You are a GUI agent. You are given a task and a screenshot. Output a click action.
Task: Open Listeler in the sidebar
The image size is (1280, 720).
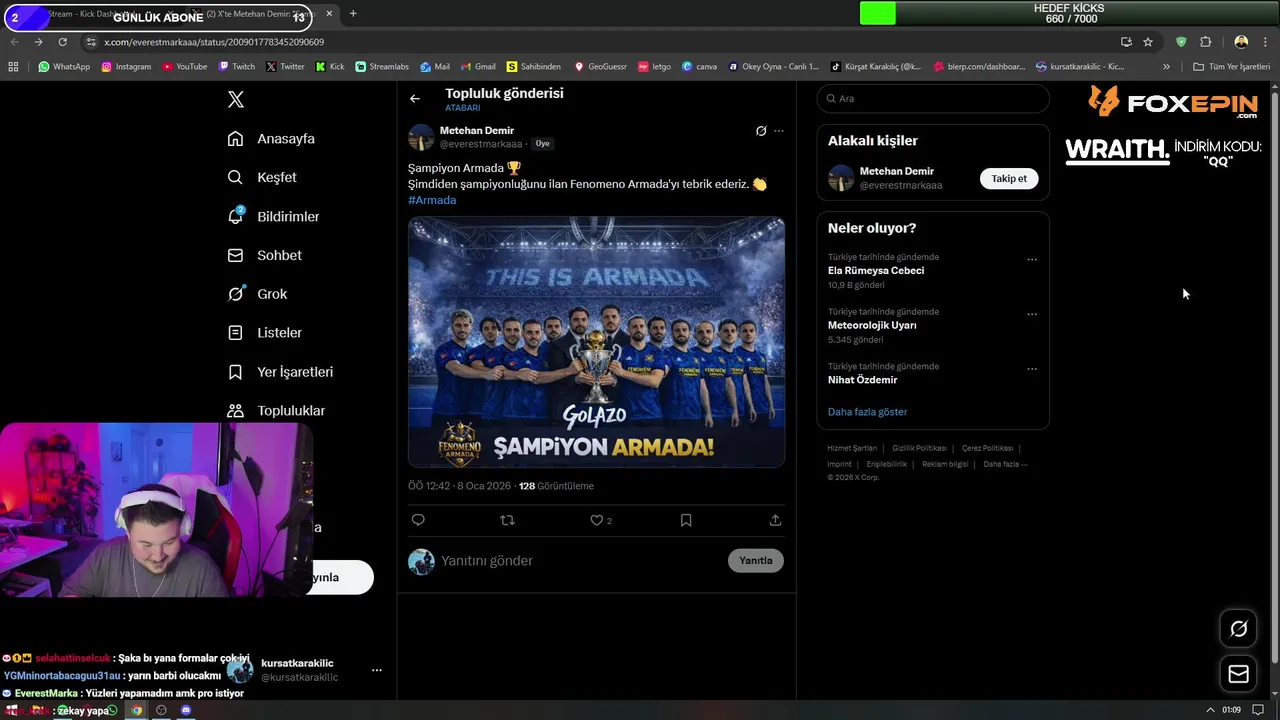point(264,332)
